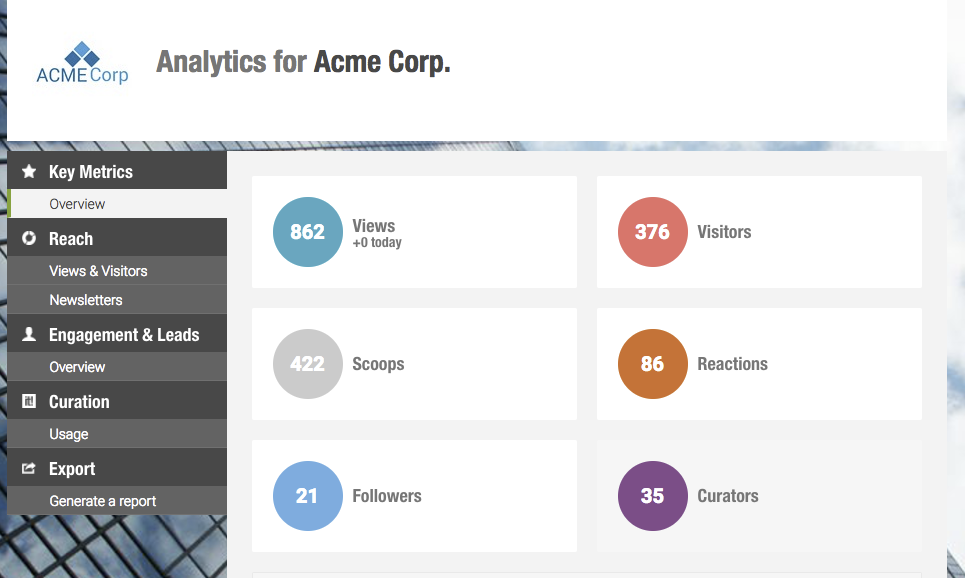Click the Key Metrics star icon
The width and height of the screenshot is (965, 578).
pos(29,171)
